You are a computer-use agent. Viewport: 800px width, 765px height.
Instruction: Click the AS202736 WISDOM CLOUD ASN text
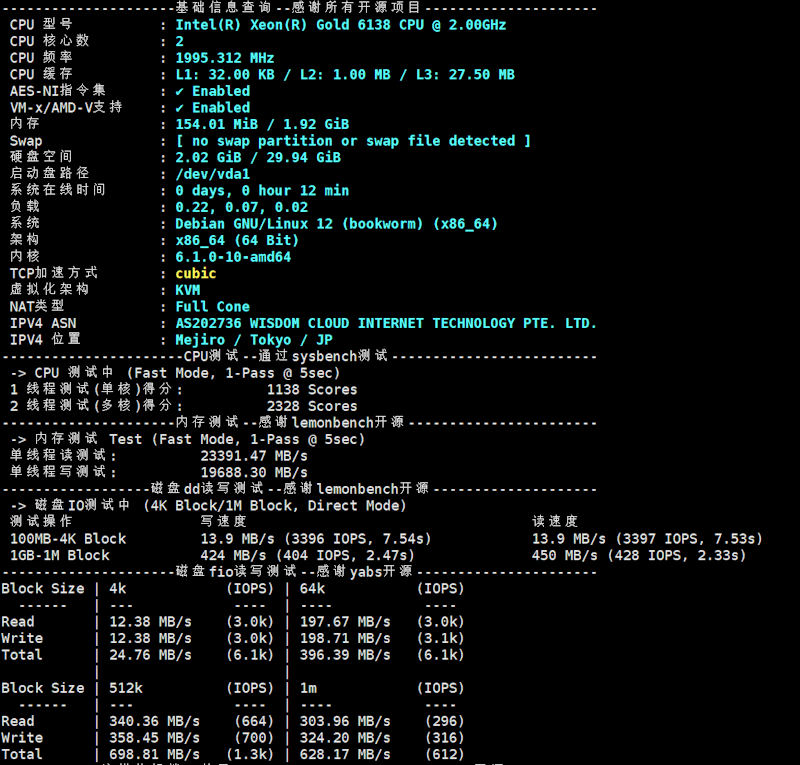click(386, 323)
